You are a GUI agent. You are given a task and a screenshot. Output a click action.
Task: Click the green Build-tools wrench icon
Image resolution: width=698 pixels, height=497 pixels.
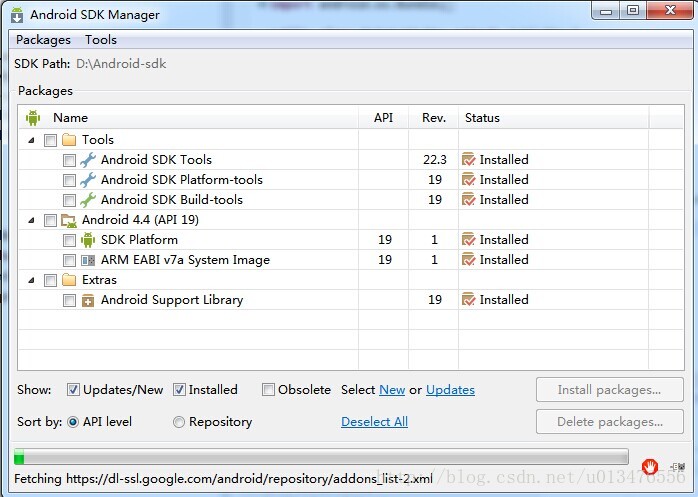[x=88, y=200]
